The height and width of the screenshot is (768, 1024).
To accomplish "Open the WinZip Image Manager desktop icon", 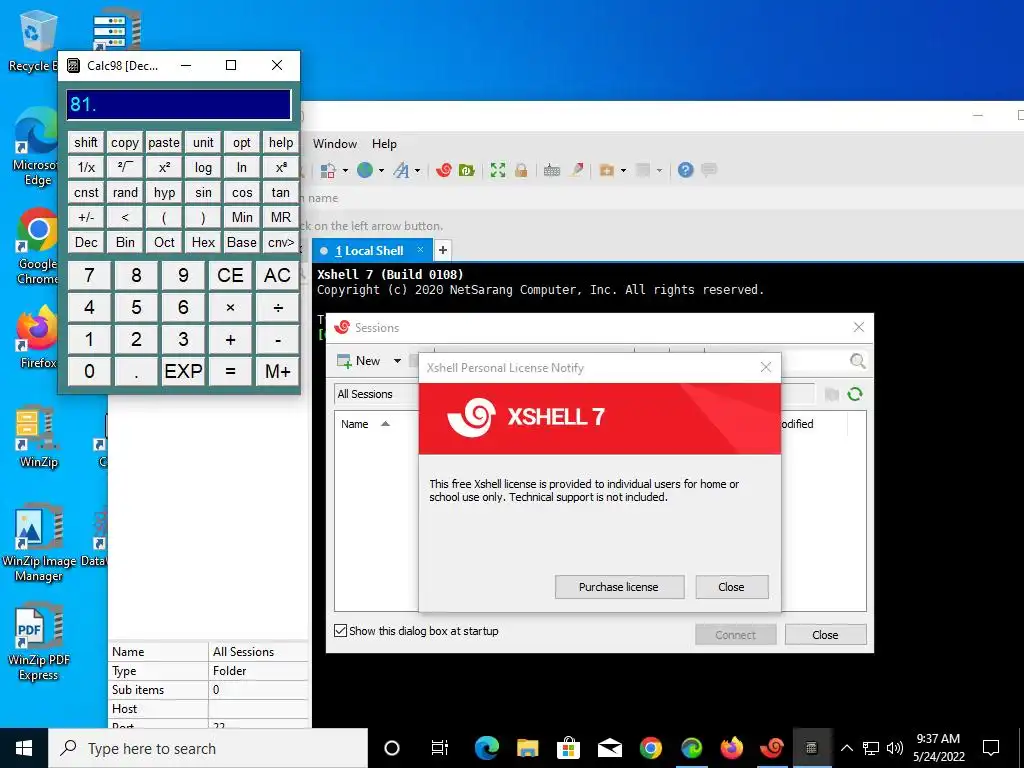I will [x=38, y=542].
